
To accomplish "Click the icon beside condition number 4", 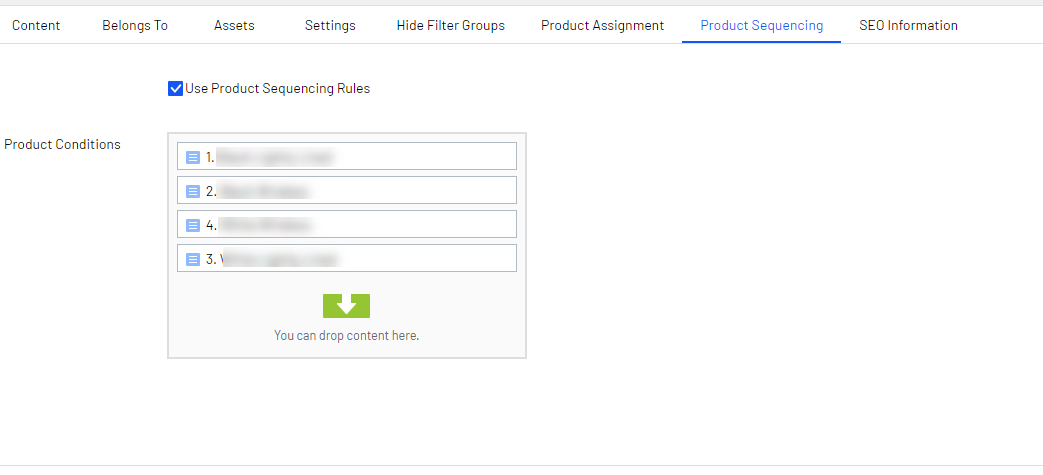I will click(194, 225).
